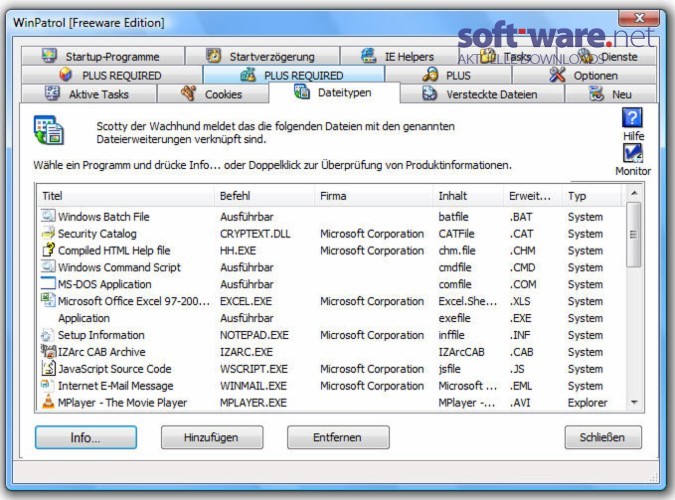The height and width of the screenshot is (500, 675).
Task: Click the ".BAT" extension cell
Action: click(x=521, y=217)
